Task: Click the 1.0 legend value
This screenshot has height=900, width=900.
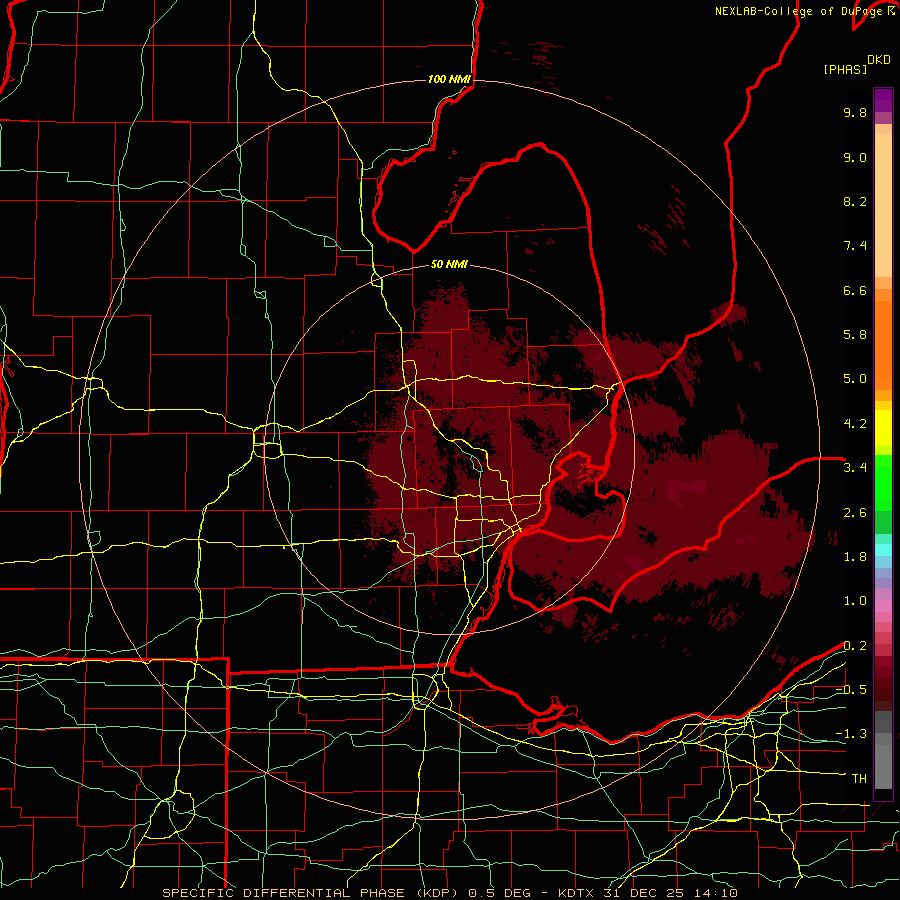Action: pyautogui.click(x=855, y=601)
